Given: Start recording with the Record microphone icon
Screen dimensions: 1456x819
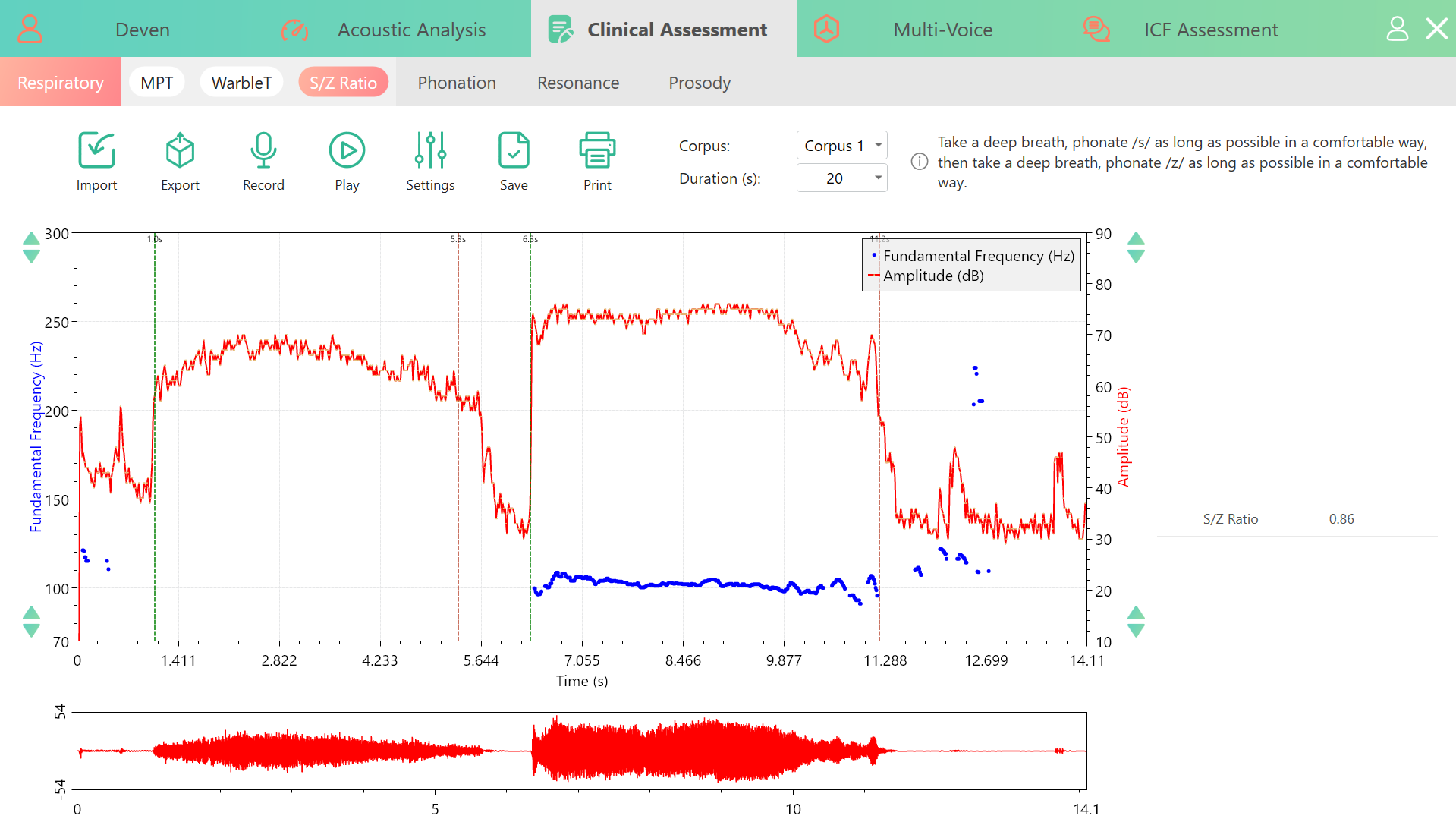Looking at the screenshot, I should [263, 150].
